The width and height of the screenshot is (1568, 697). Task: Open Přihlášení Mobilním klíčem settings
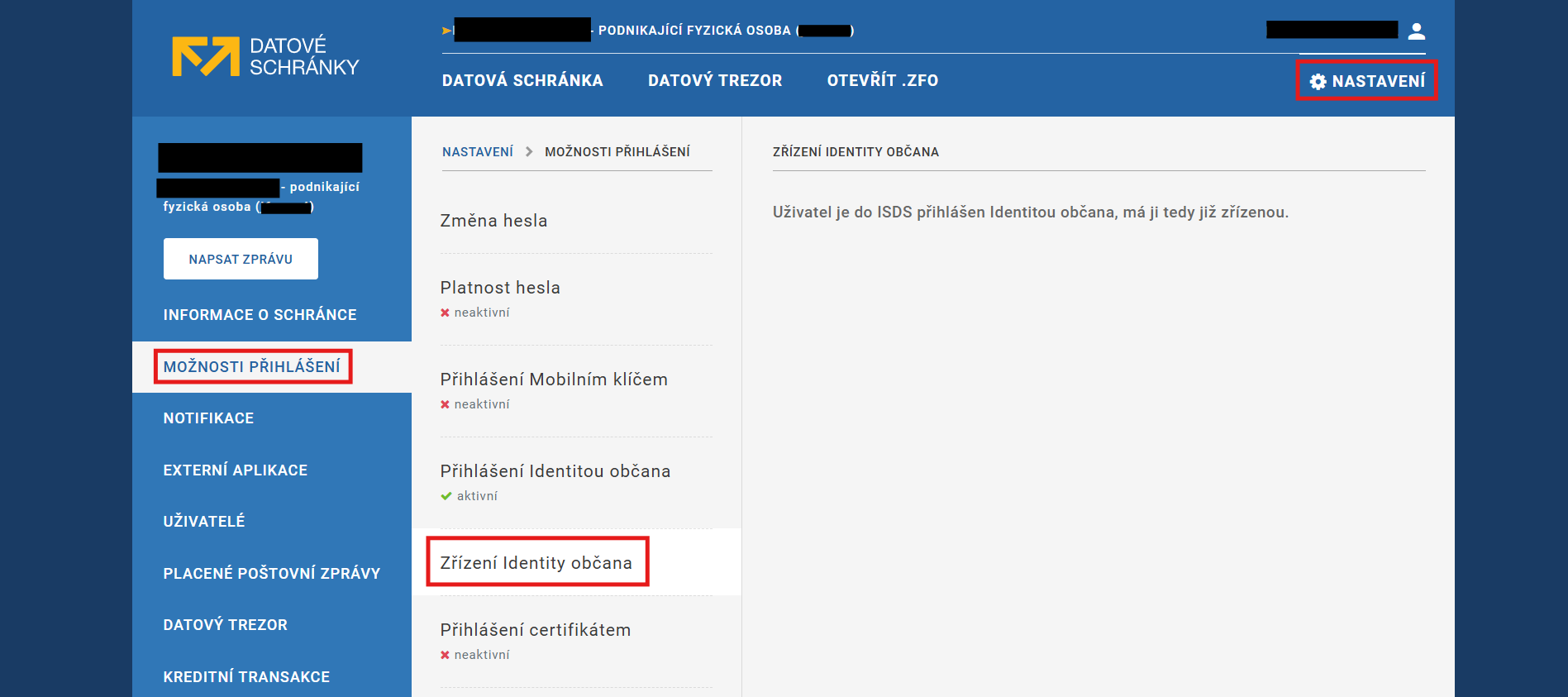tap(553, 380)
